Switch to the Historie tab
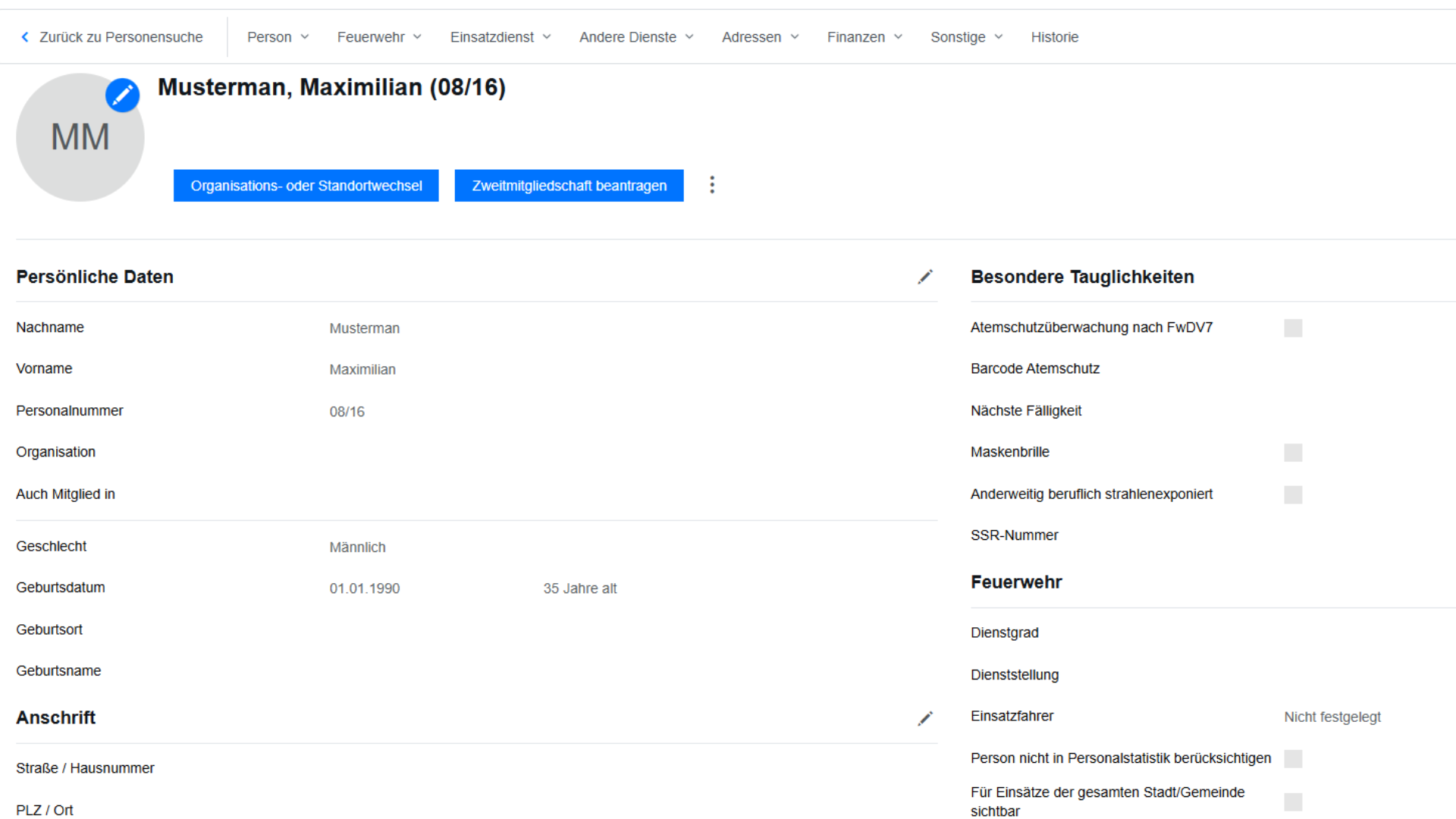This screenshot has width=1456, height=819. pyautogui.click(x=1054, y=37)
